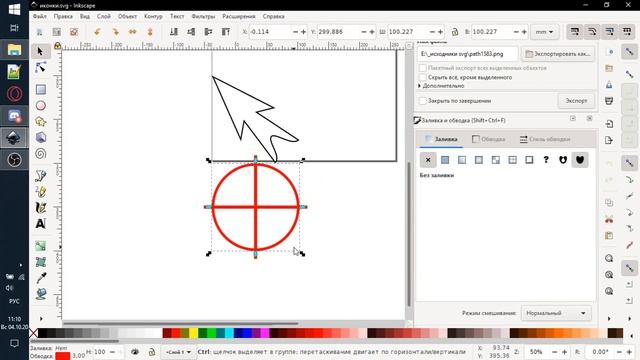Increase the X coordinate value
This screenshot has height=360, width=640.
303,32
